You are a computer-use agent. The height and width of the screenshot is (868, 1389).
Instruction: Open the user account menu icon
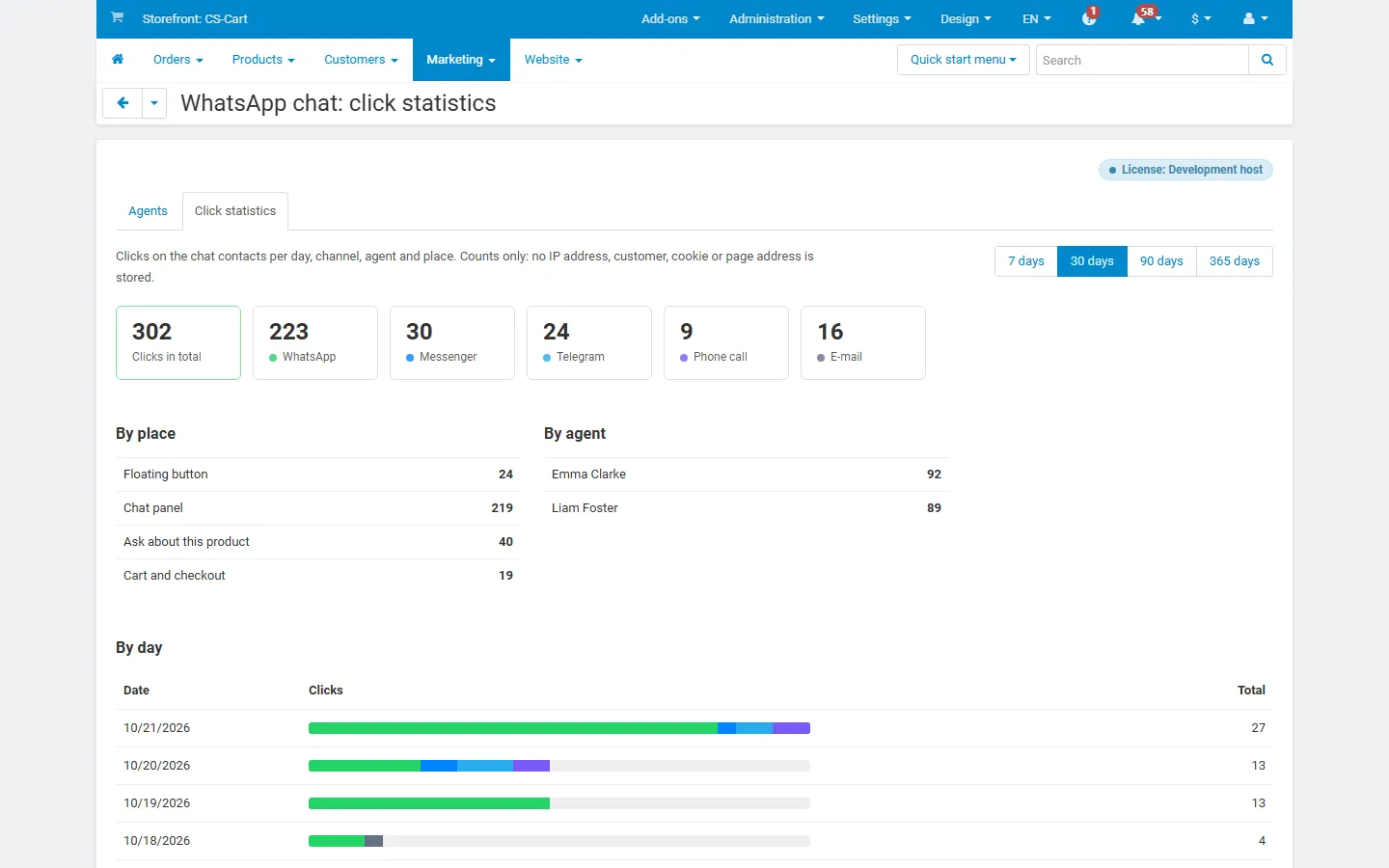[1255, 18]
